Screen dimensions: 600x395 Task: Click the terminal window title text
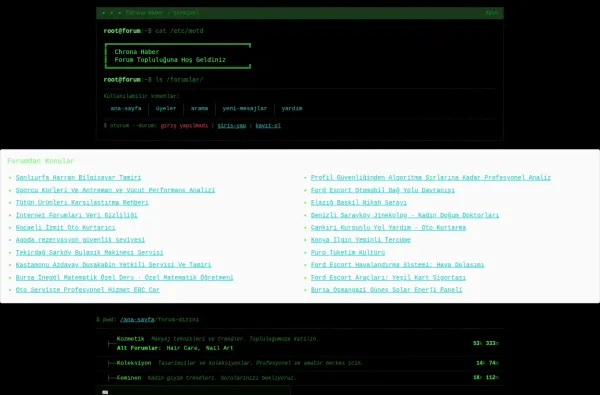(162, 13)
